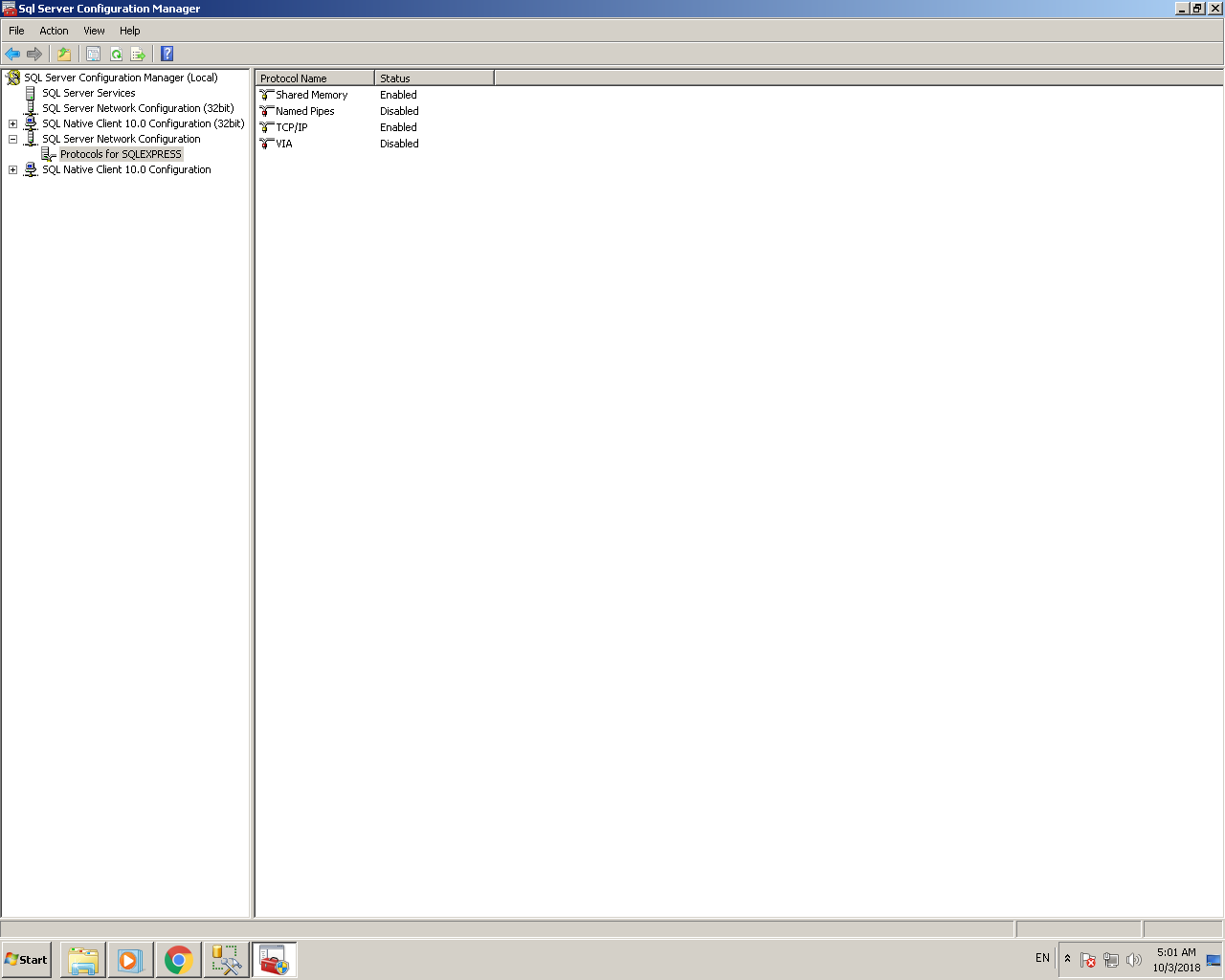Select SQL Native Client 10.0 Configuration label
The height and width of the screenshot is (980, 1225).
click(126, 169)
